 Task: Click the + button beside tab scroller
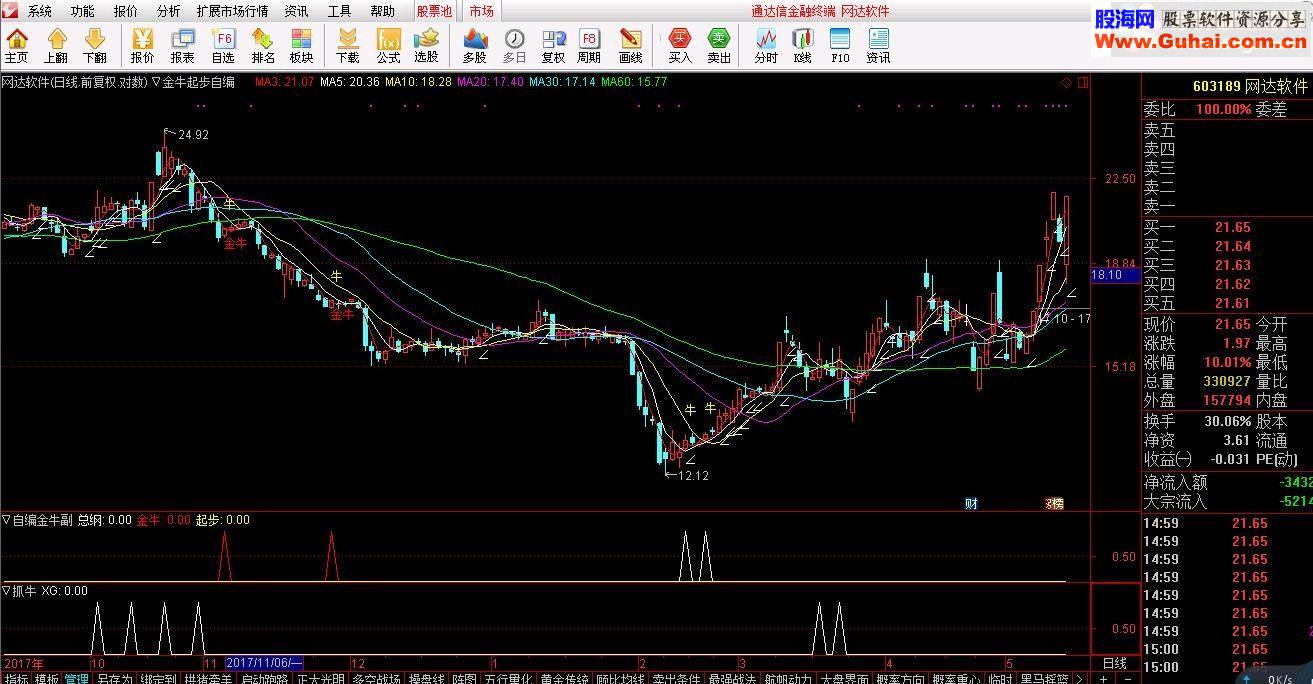1104,678
